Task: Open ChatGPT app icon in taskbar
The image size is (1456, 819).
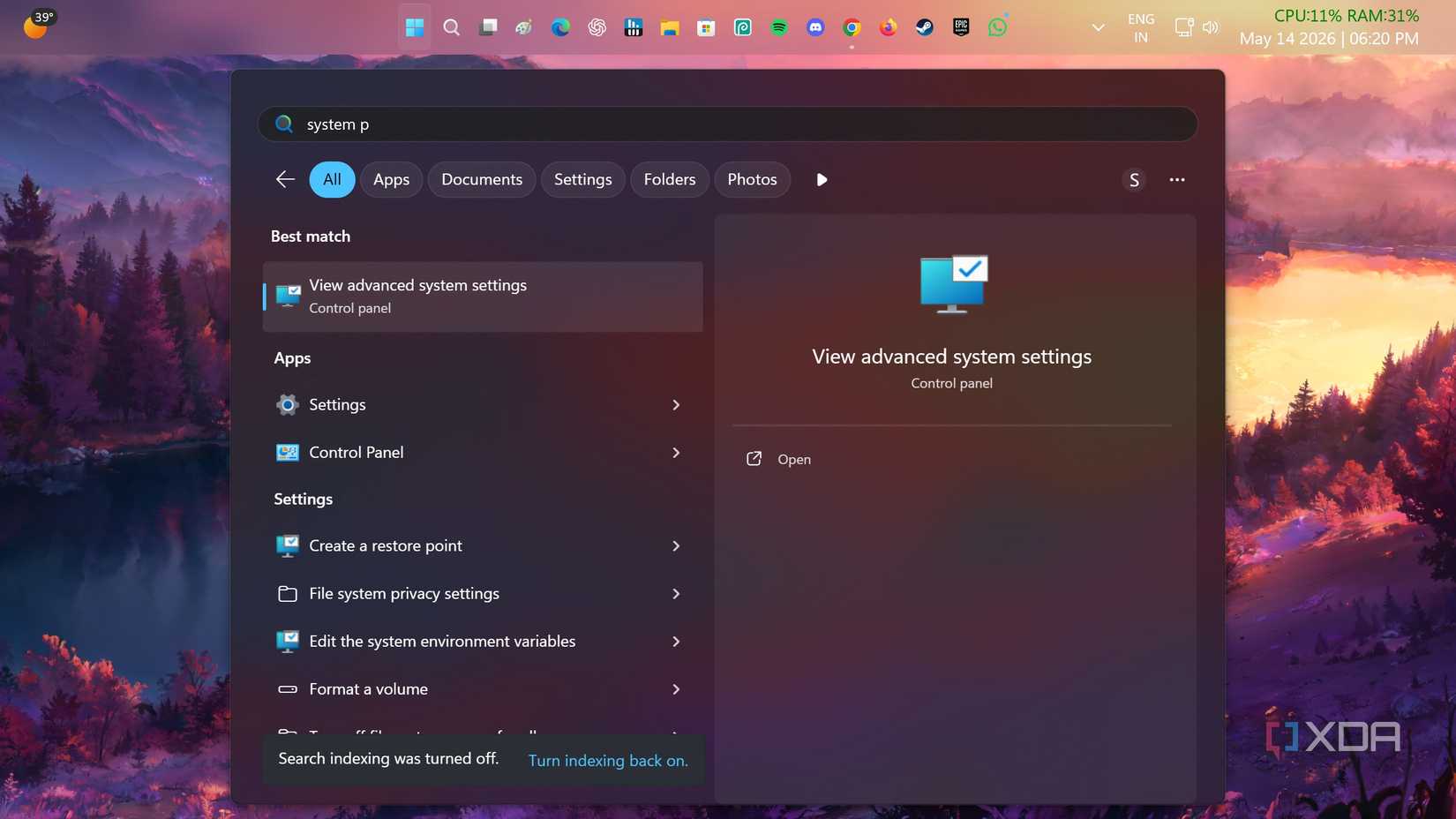Action: [597, 27]
